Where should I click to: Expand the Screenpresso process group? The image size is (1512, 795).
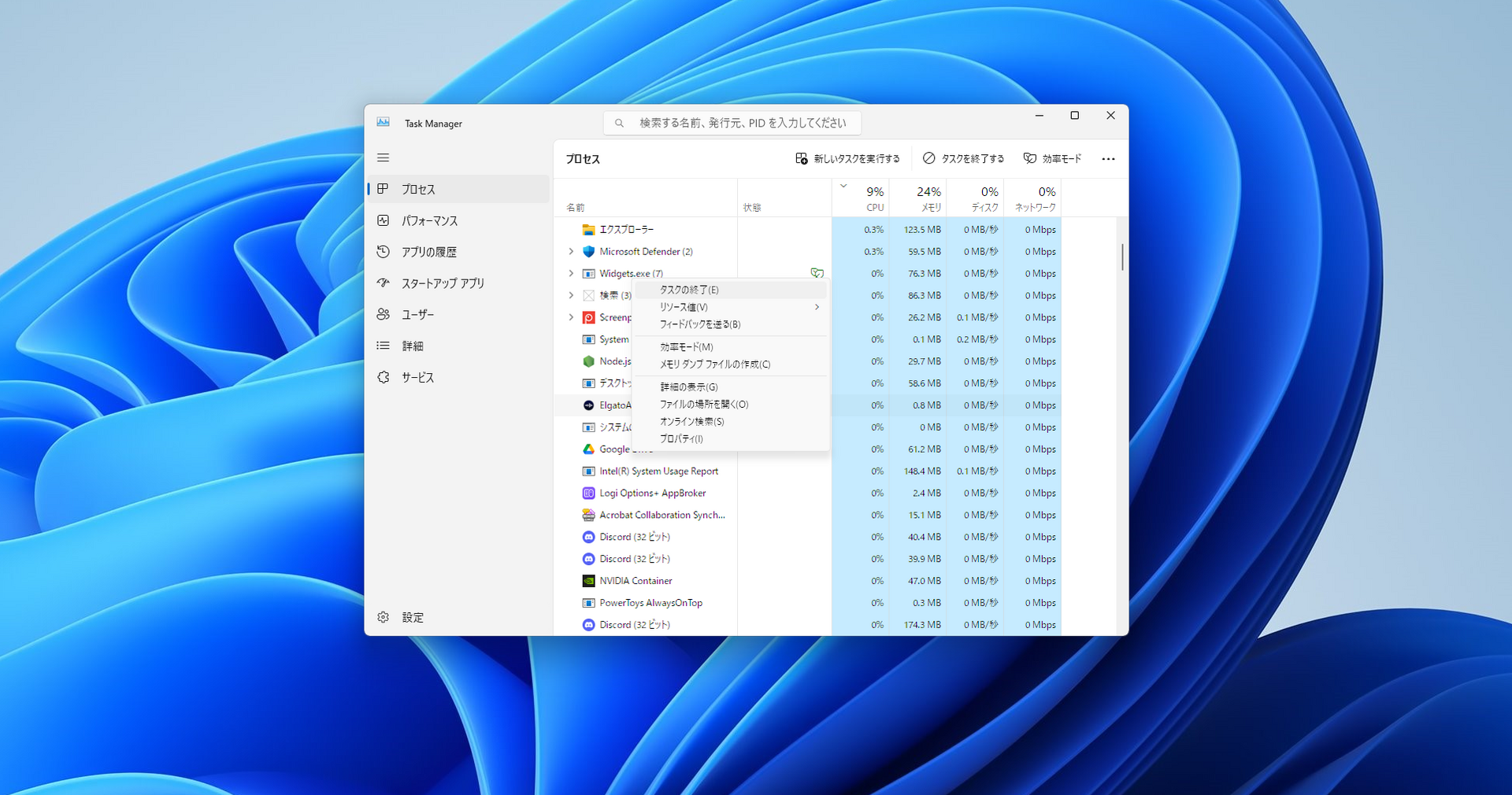[571, 317]
